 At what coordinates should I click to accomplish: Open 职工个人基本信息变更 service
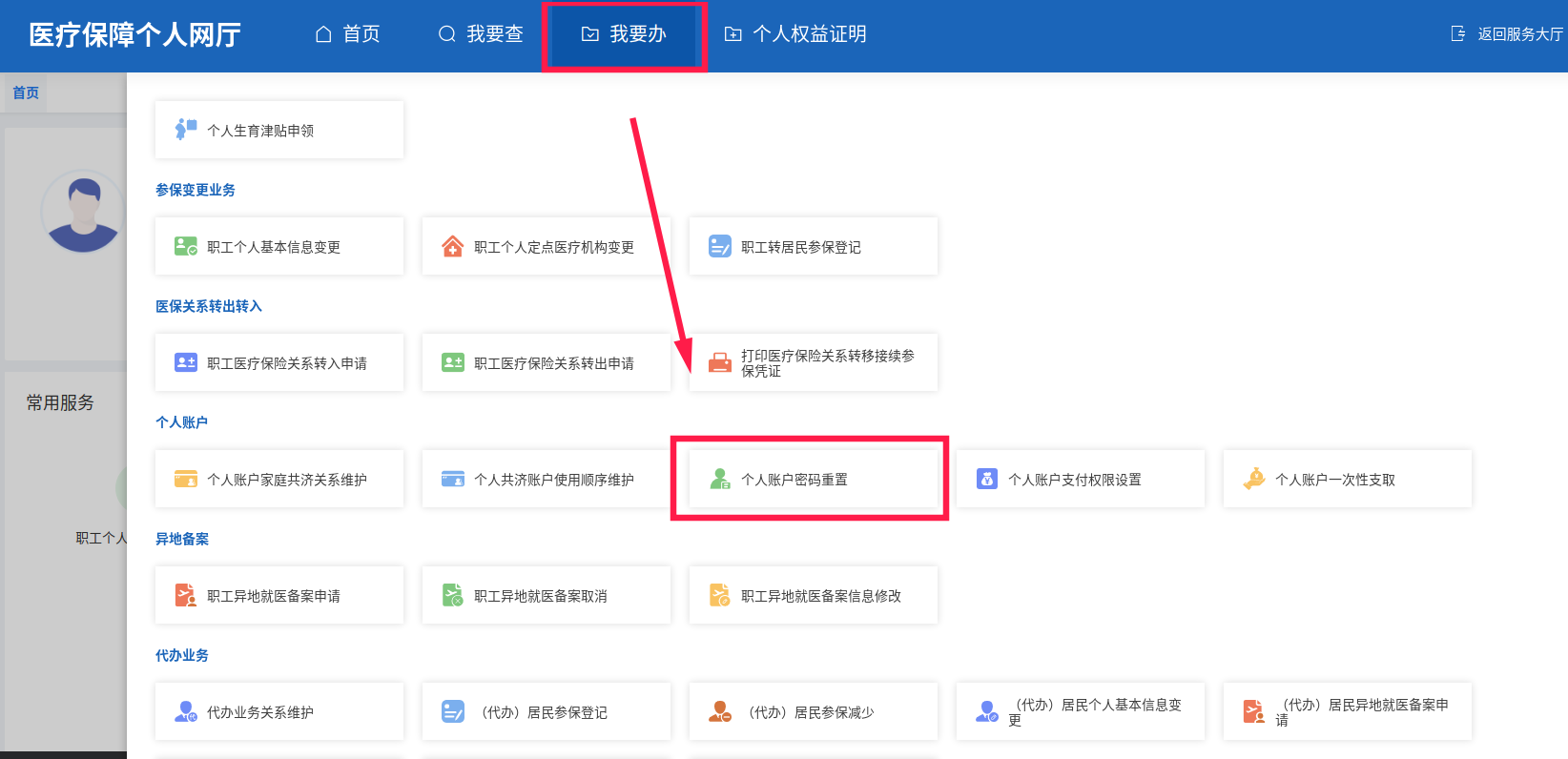coord(279,246)
